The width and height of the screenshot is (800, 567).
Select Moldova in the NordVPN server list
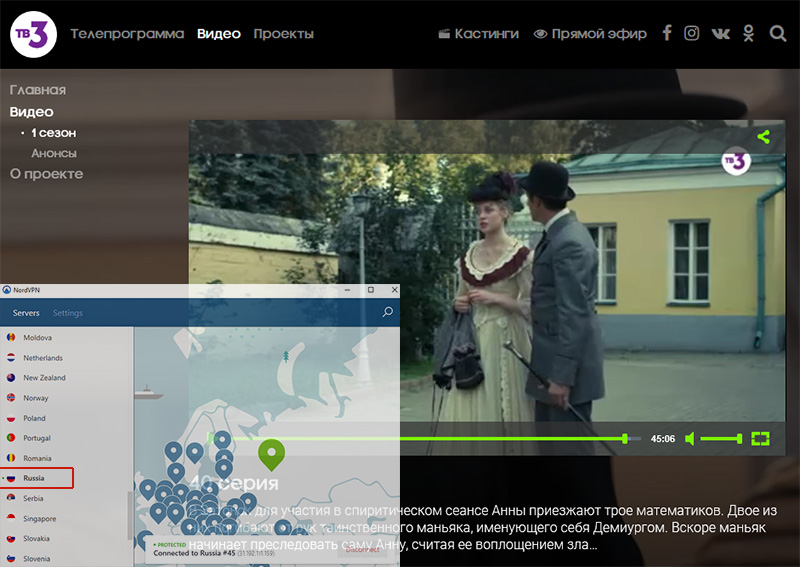(x=66, y=337)
